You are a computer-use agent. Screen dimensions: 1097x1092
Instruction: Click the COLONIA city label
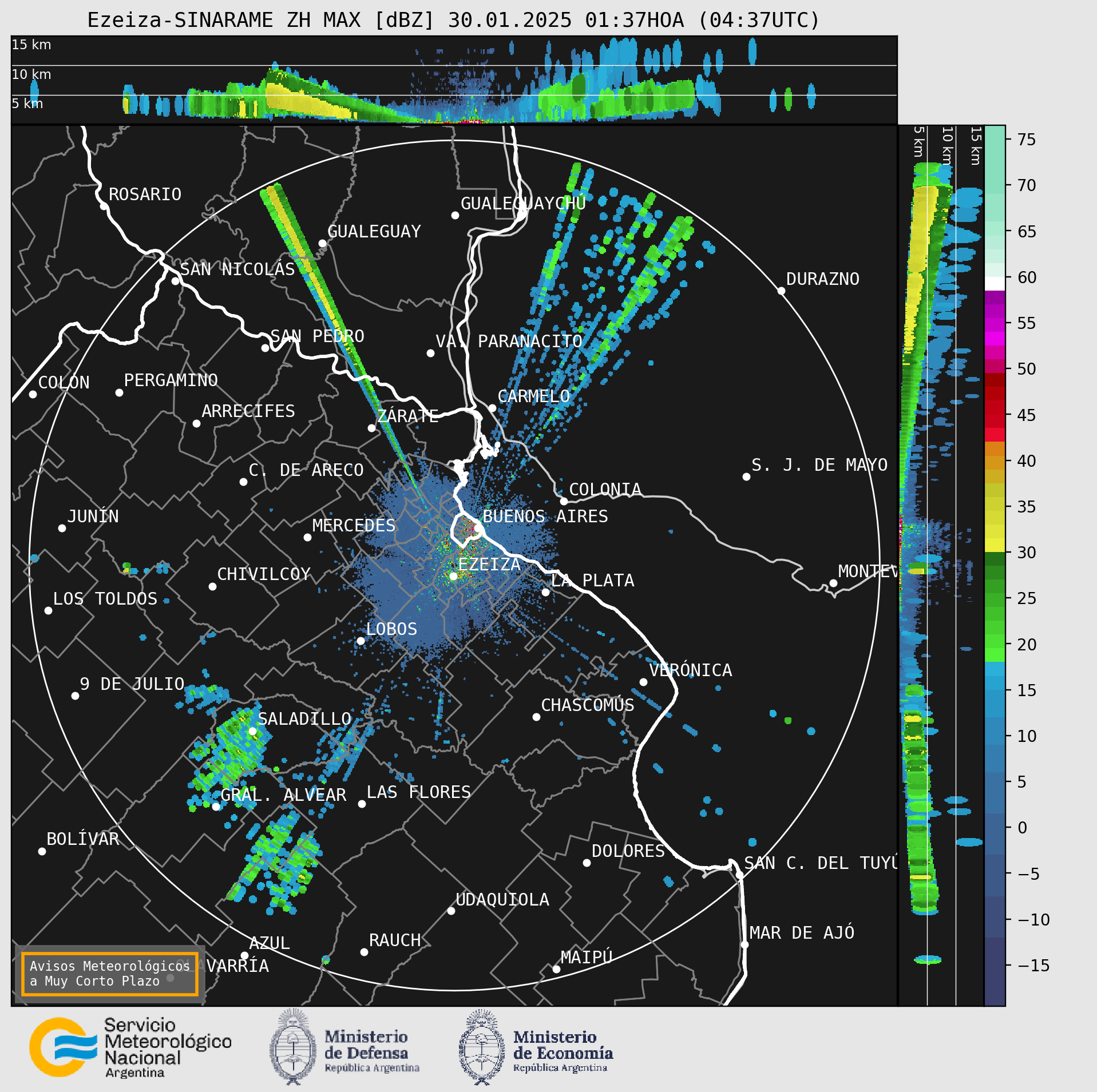(x=605, y=490)
